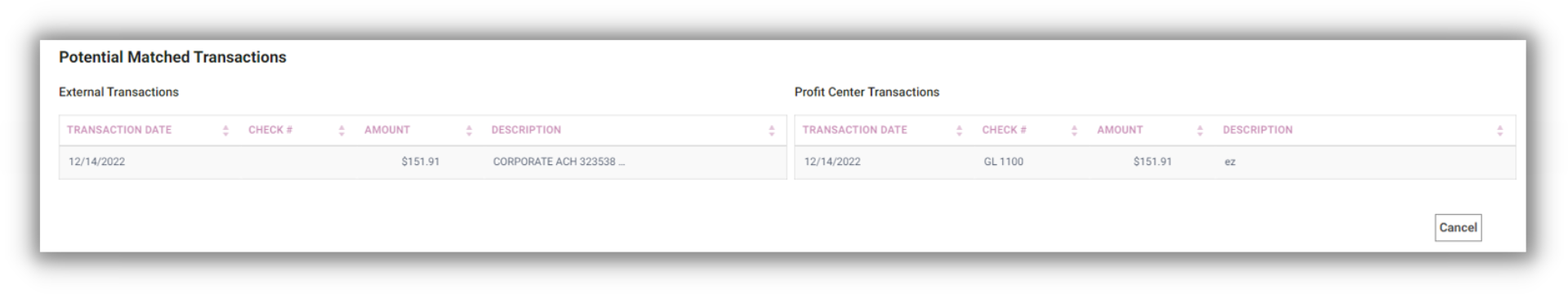Sort Profit Center Description column arrows

pos(1500,131)
